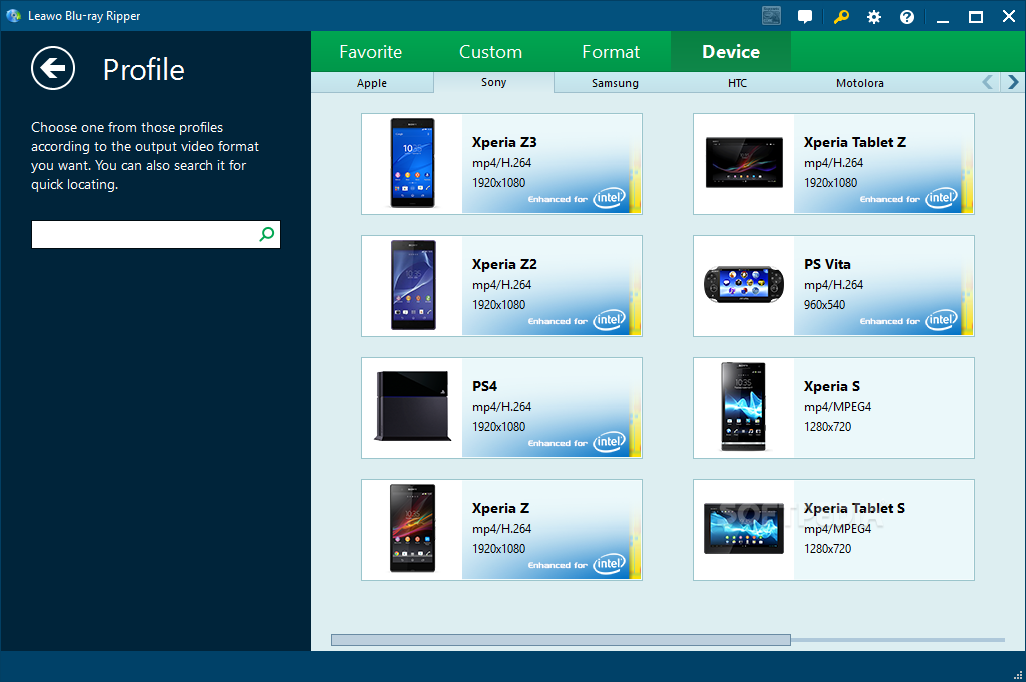The width and height of the screenshot is (1026, 682).
Task: Click the Xperia Z2 phone thumbnail
Action: (x=413, y=285)
